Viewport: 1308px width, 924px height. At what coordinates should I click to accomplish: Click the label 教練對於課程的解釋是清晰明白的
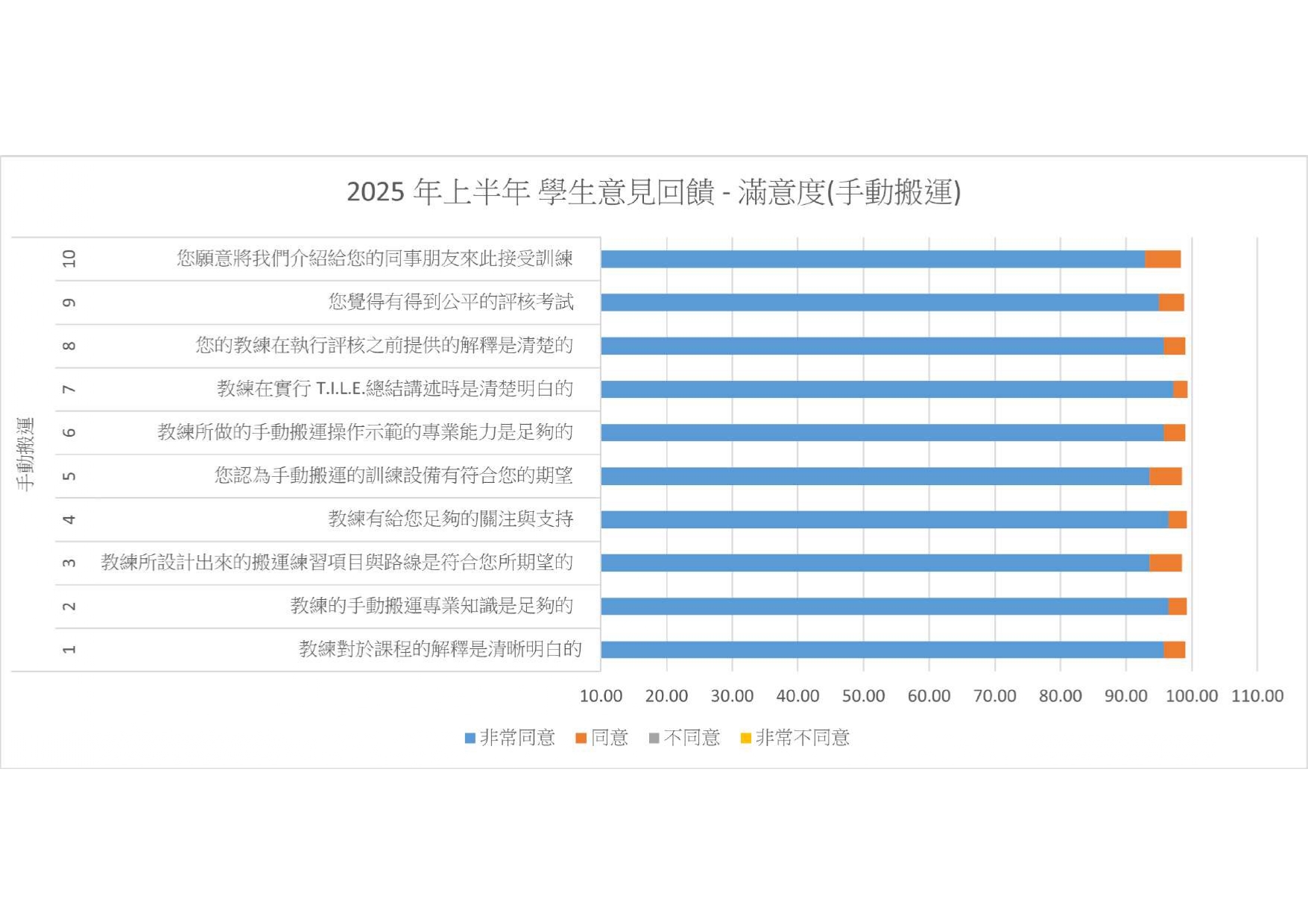click(x=440, y=649)
